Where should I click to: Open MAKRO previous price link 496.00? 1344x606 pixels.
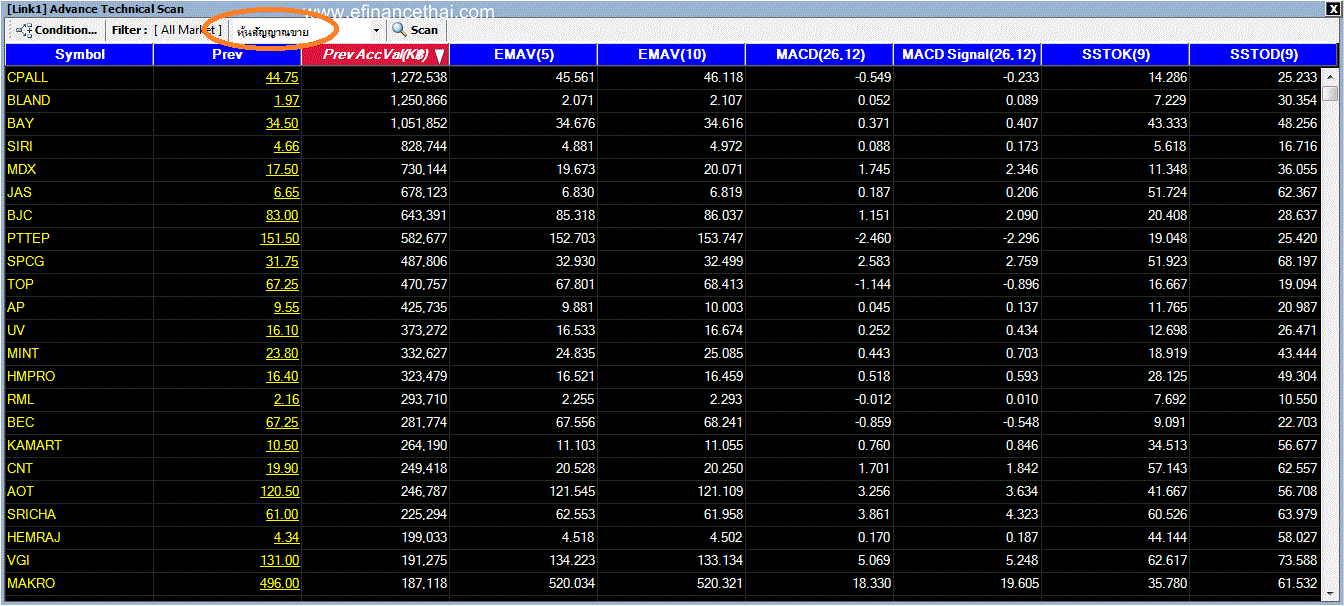[x=279, y=583]
